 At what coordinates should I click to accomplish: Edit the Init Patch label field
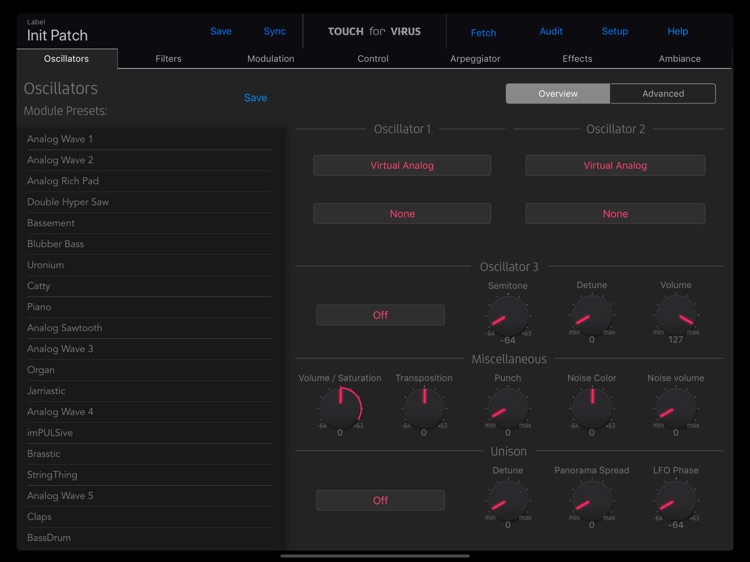pyautogui.click(x=57, y=35)
